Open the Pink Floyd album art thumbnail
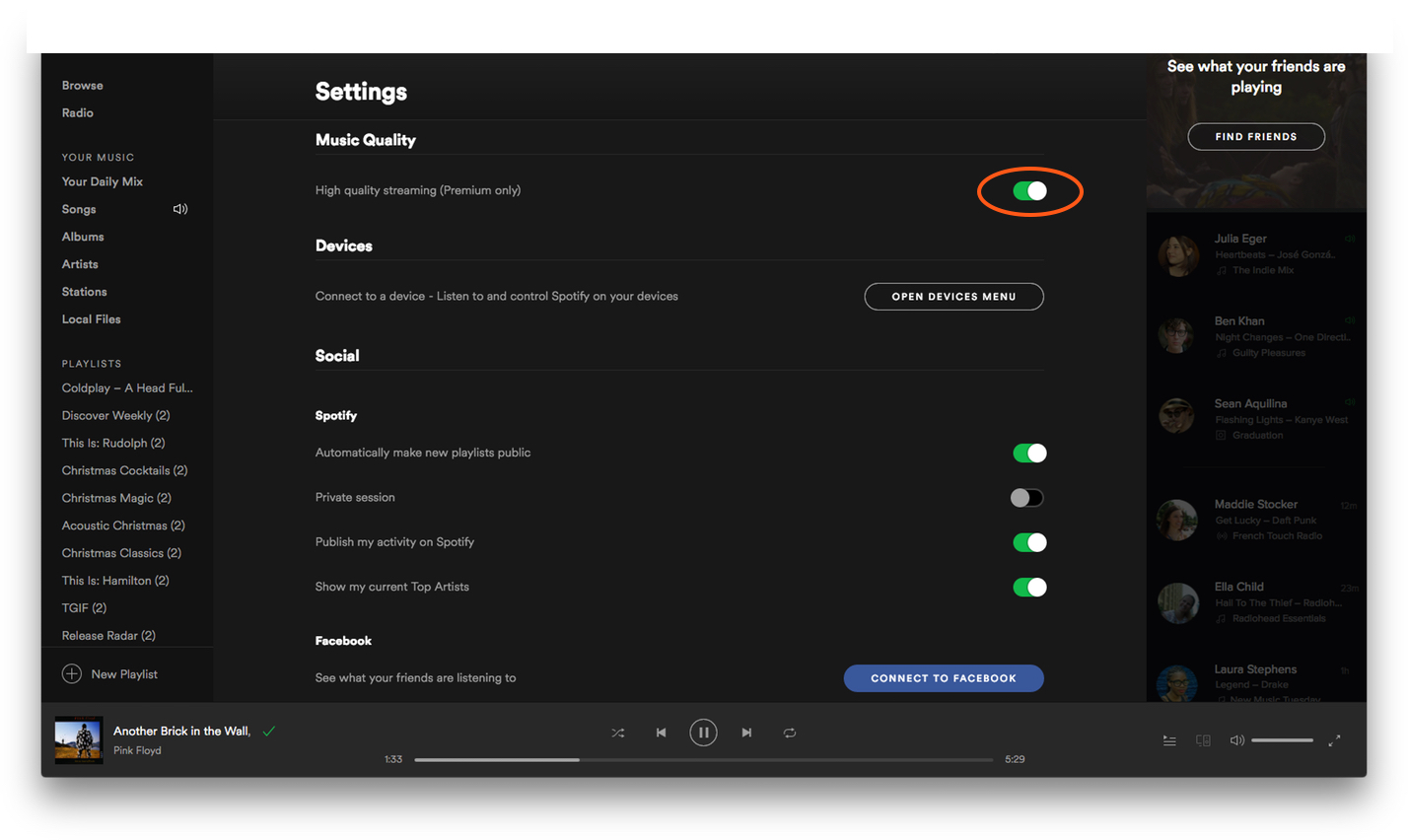 (79, 740)
